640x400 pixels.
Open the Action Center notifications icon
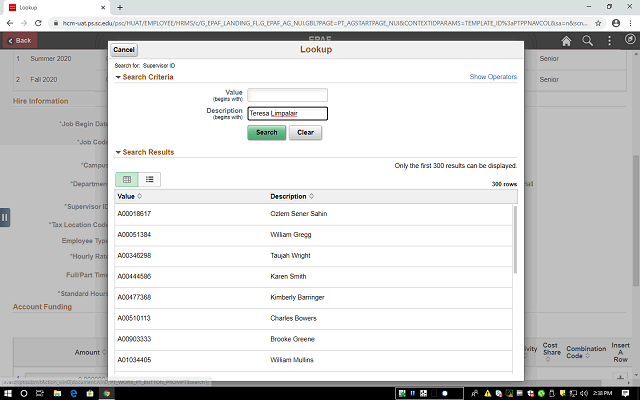pos(625,393)
